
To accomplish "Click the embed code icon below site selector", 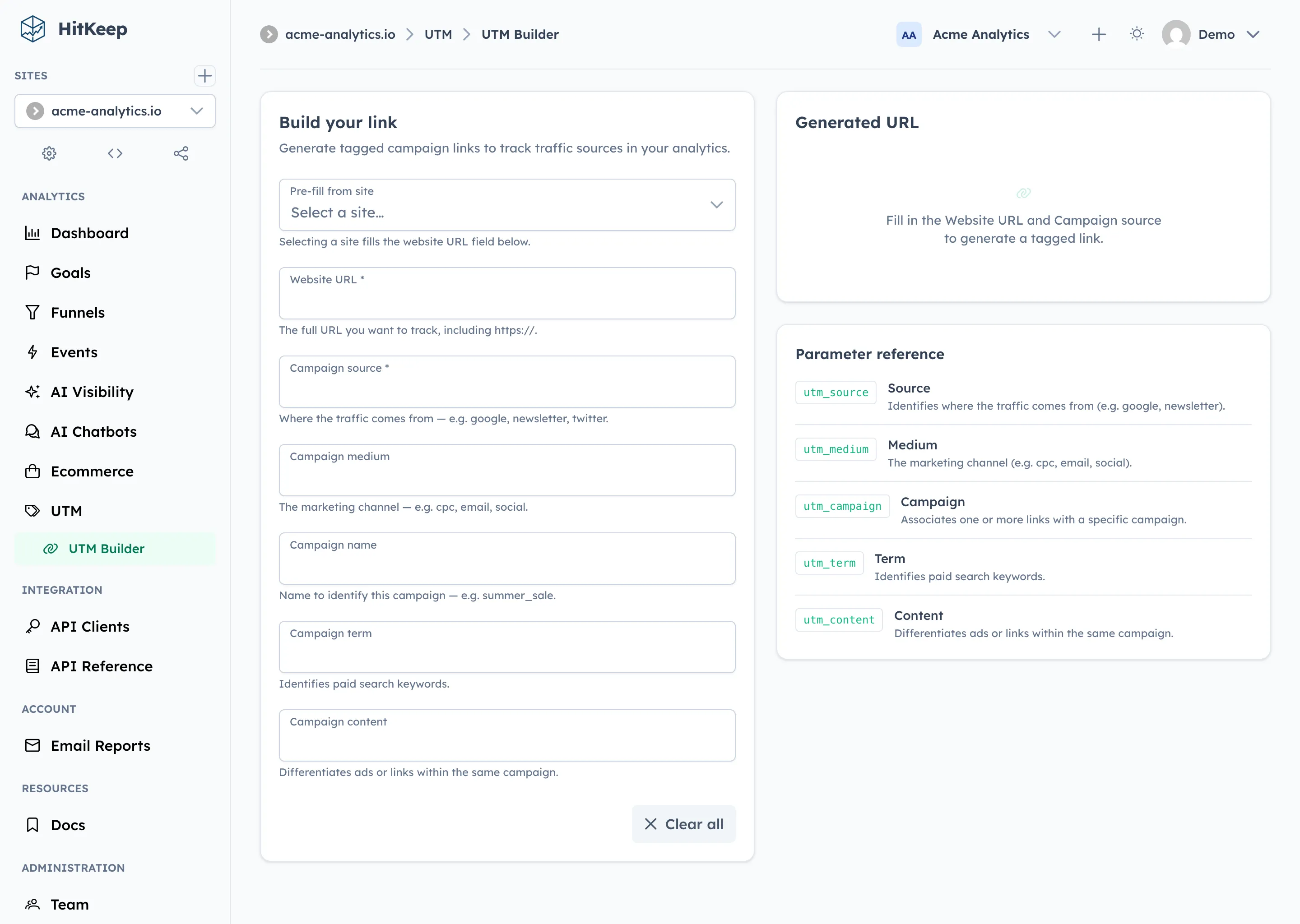I will tap(114, 153).
